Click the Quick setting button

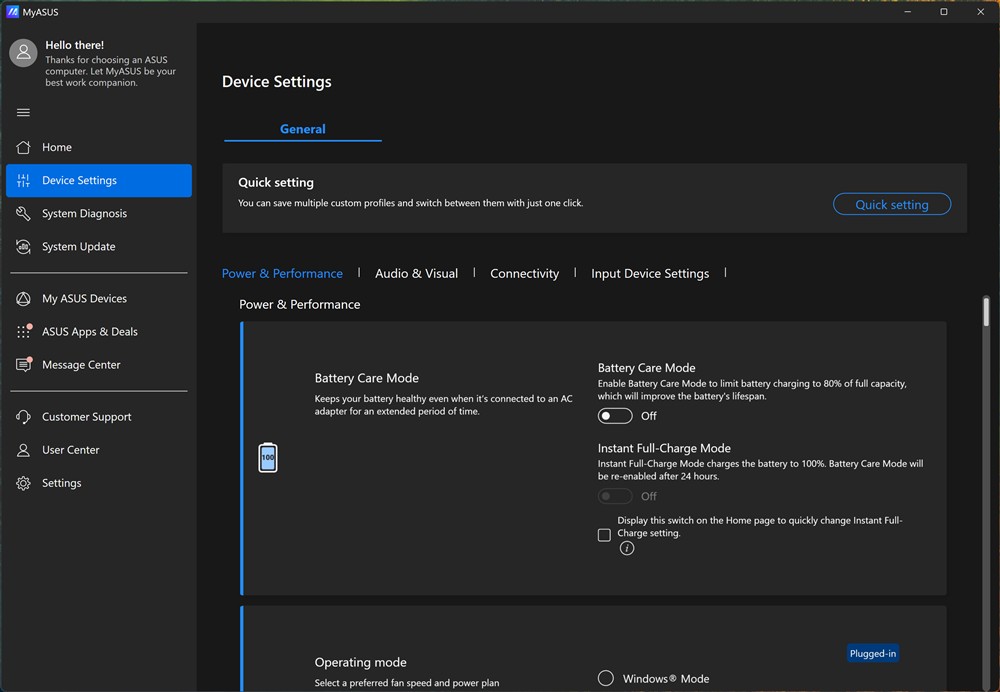[891, 204]
